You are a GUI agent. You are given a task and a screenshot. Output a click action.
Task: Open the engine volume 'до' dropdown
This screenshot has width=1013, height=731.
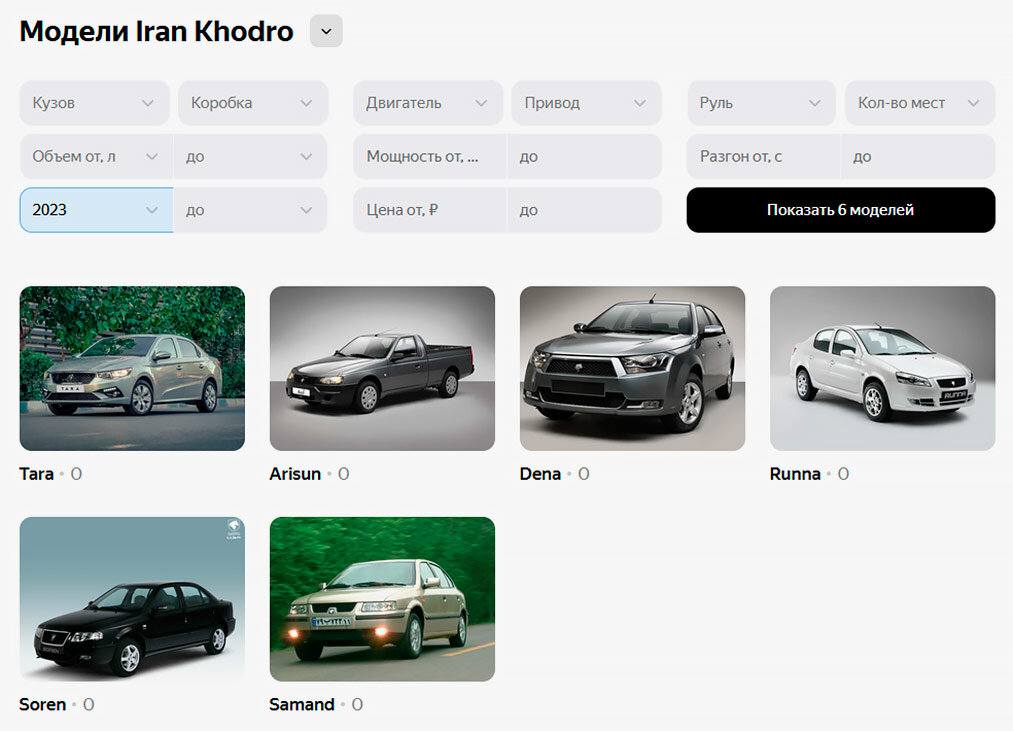(x=250, y=156)
